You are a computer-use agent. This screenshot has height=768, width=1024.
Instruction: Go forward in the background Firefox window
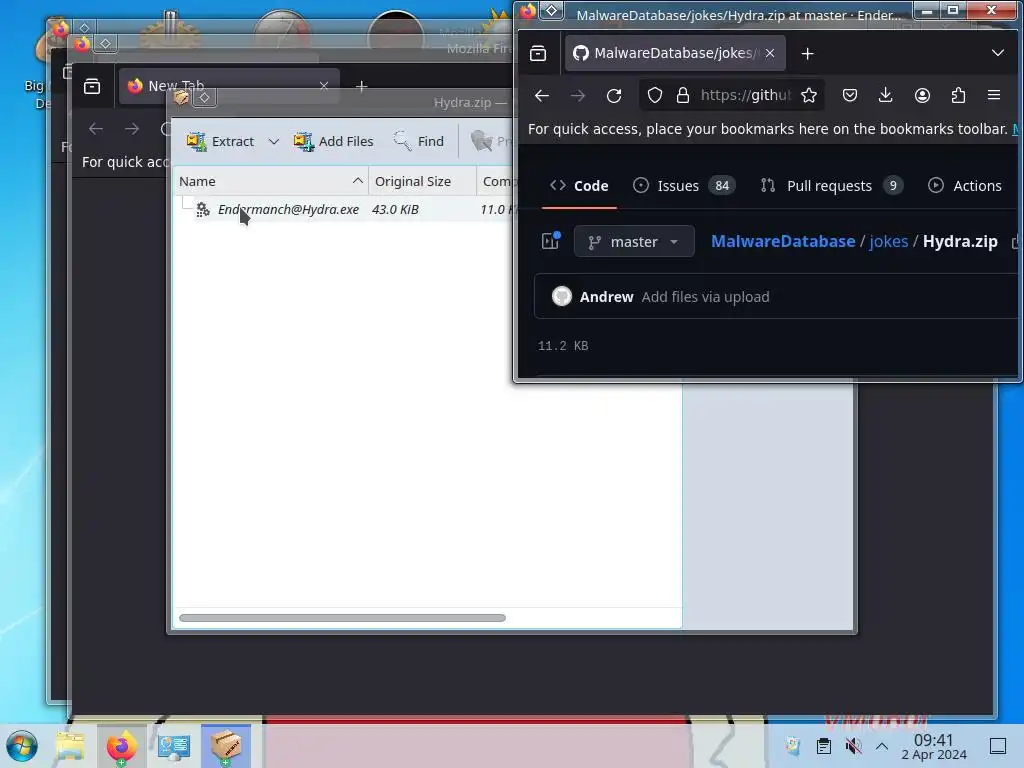point(132,129)
